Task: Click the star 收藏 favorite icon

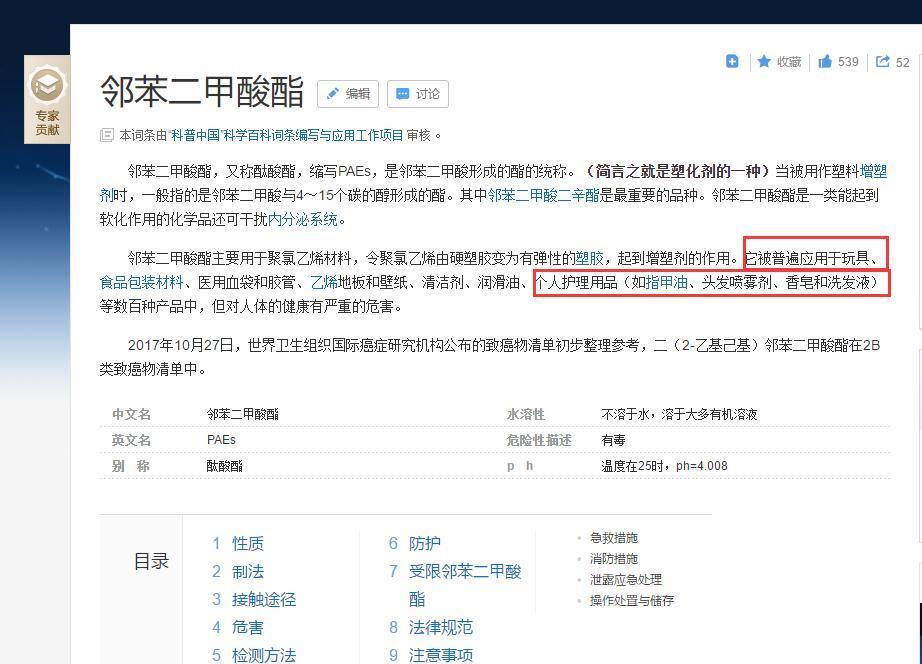Action: click(x=765, y=62)
